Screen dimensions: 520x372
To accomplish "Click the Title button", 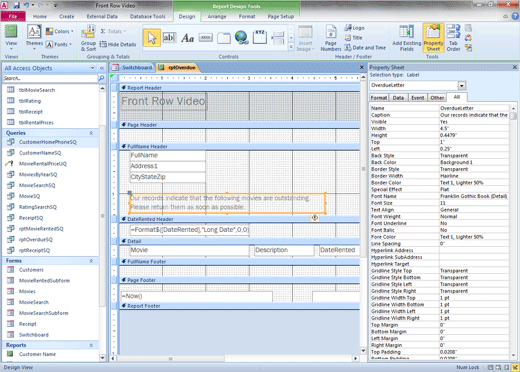I will [x=354, y=38].
